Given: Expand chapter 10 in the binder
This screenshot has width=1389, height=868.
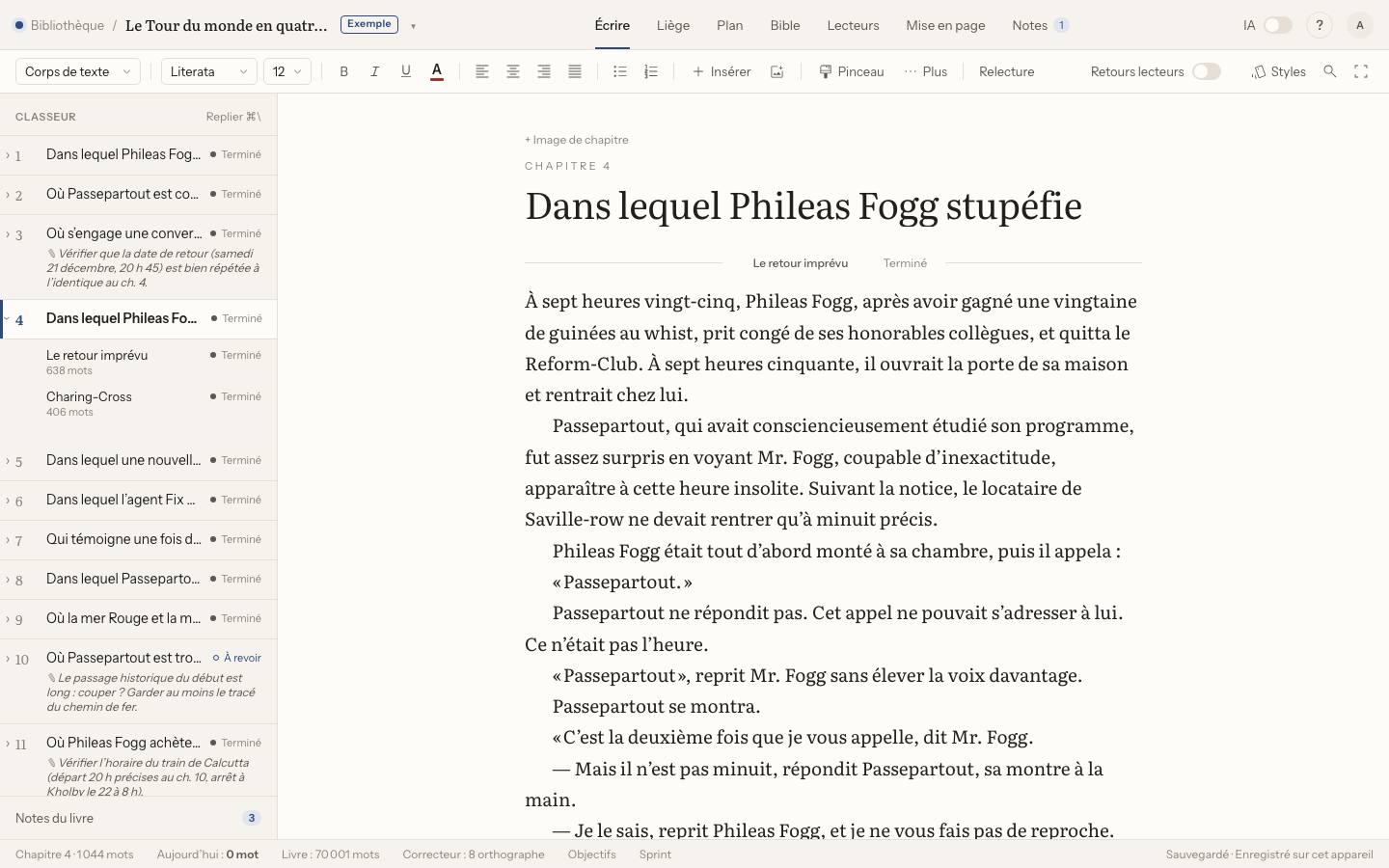Looking at the screenshot, I should tap(8, 659).
